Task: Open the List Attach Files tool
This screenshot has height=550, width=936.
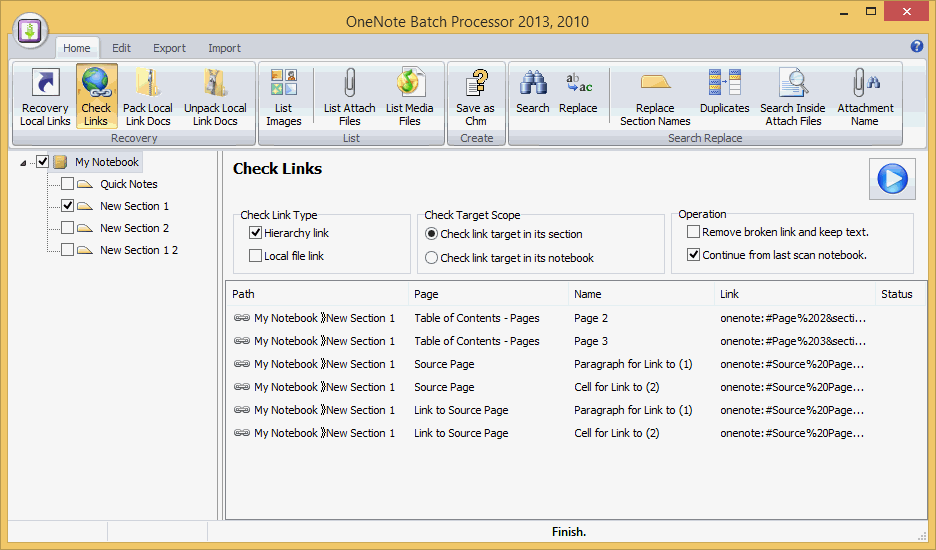Action: (x=349, y=97)
